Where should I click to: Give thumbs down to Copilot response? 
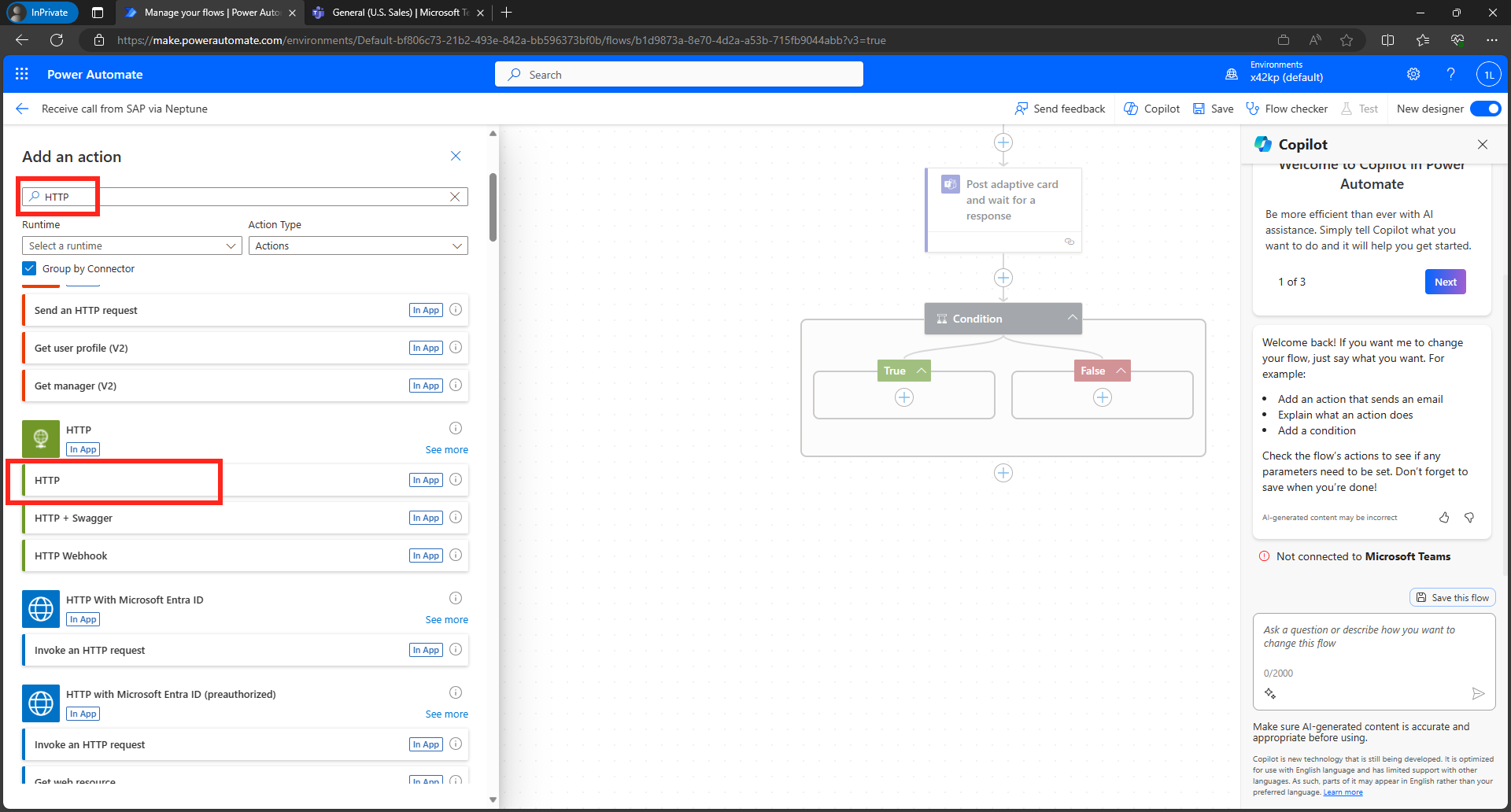[x=1469, y=517]
